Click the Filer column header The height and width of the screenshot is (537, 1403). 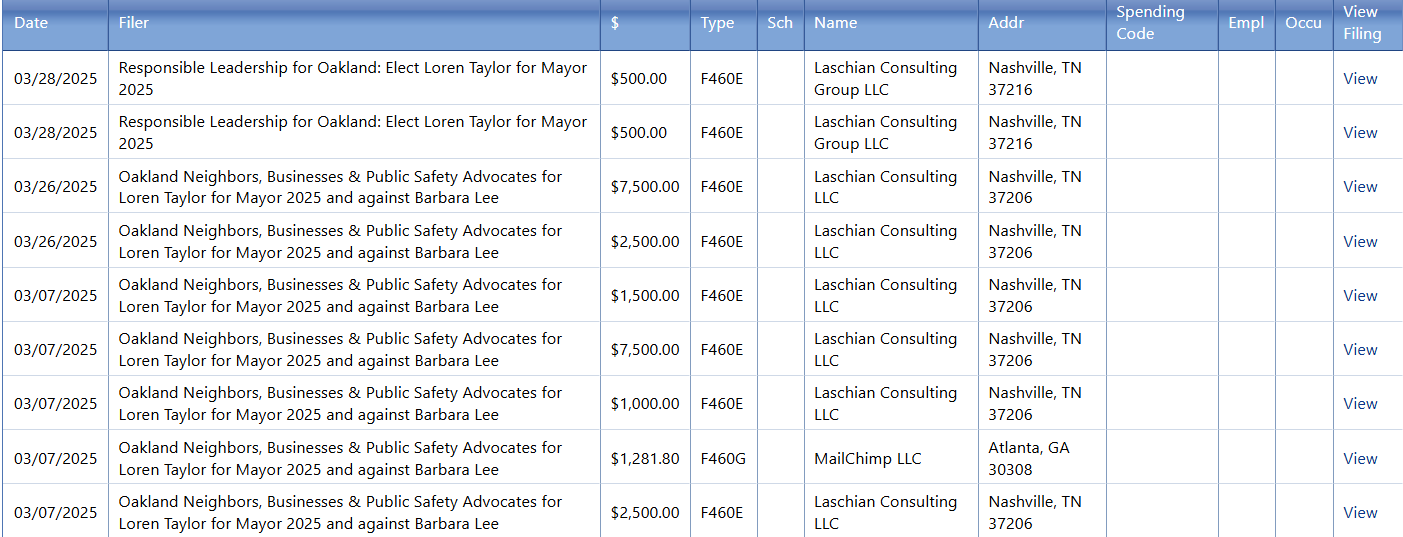point(134,23)
